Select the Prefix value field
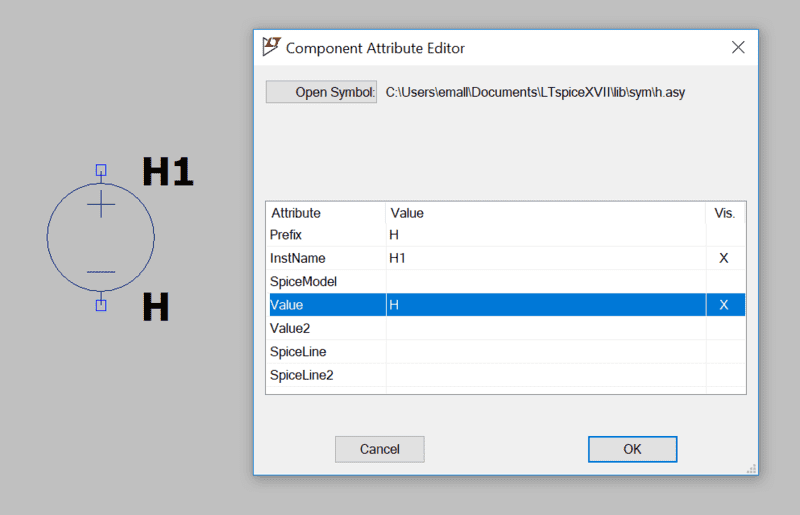 click(x=545, y=235)
